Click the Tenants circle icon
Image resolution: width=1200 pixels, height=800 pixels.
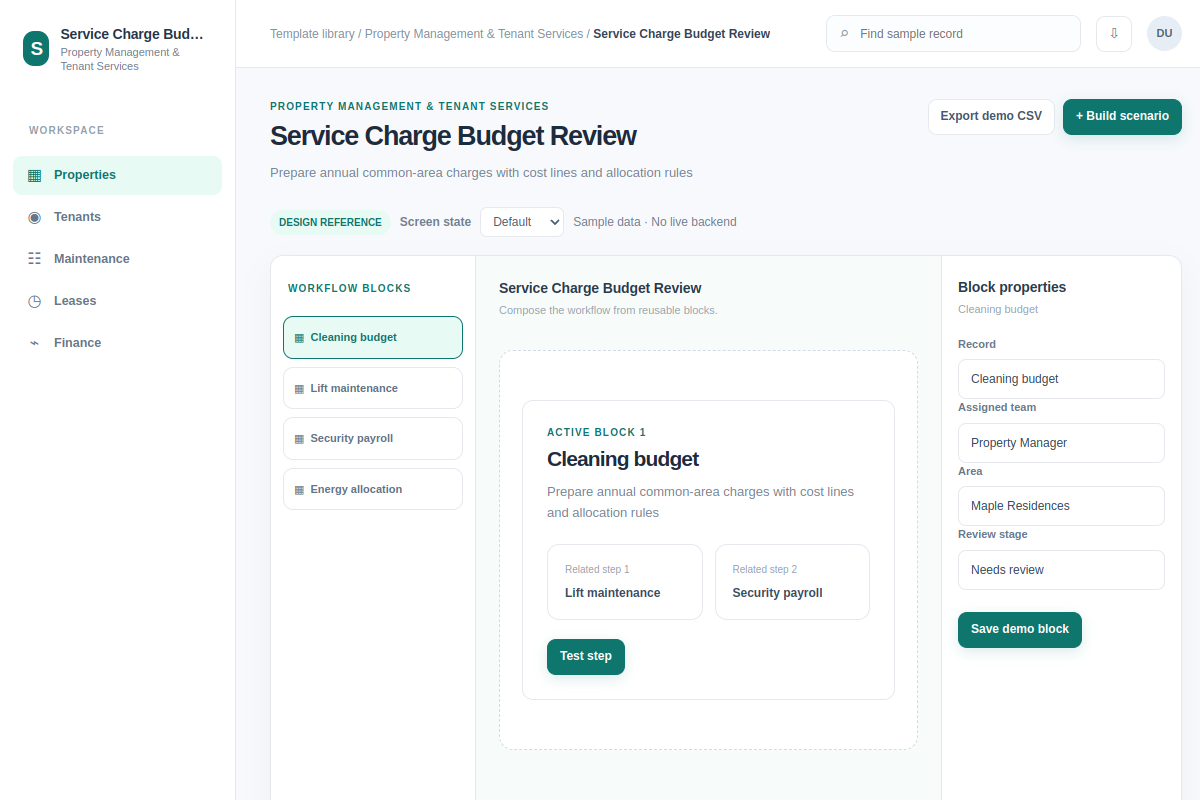click(35, 217)
